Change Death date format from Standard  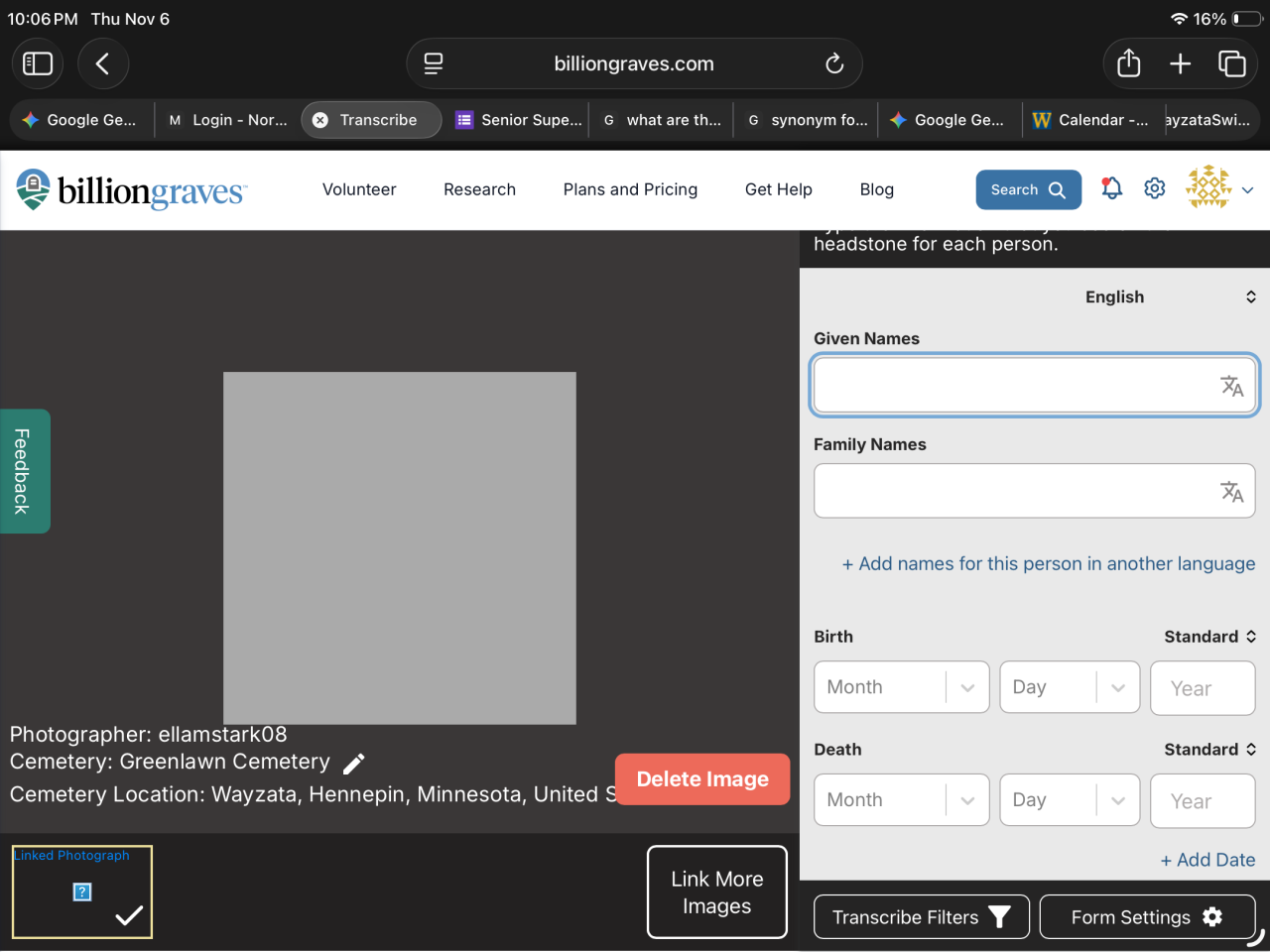(x=1209, y=750)
